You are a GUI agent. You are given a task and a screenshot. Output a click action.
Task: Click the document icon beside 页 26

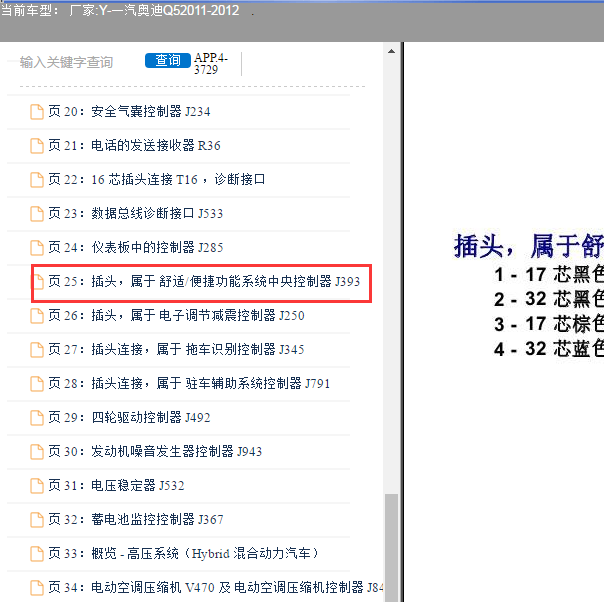[x=37, y=316]
